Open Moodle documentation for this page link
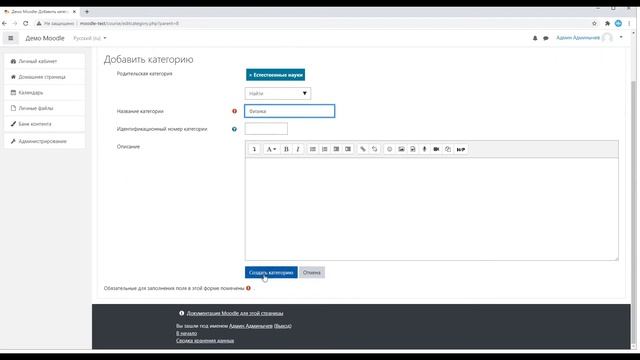The image size is (640, 360). pos(235,313)
